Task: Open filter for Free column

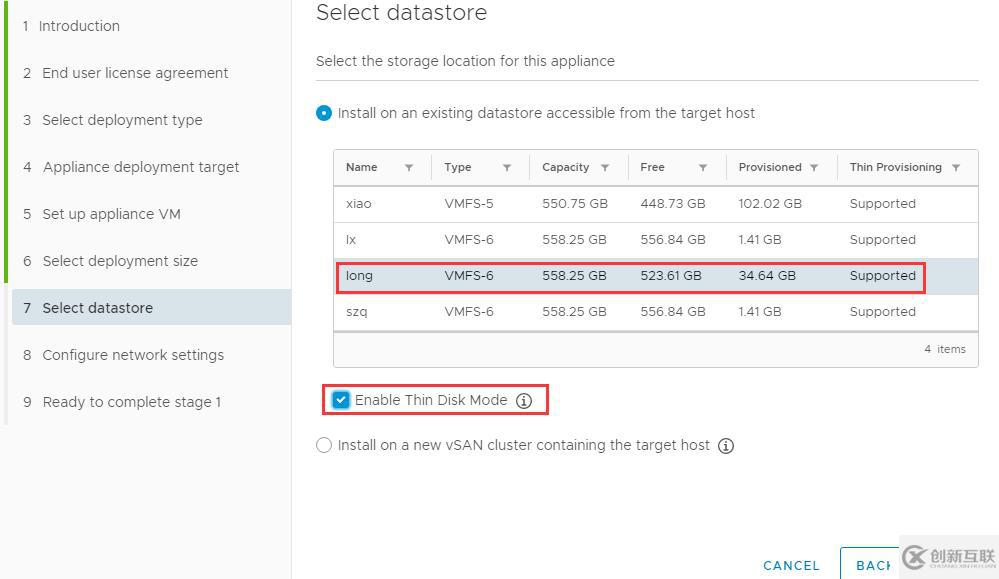Action: click(703, 168)
